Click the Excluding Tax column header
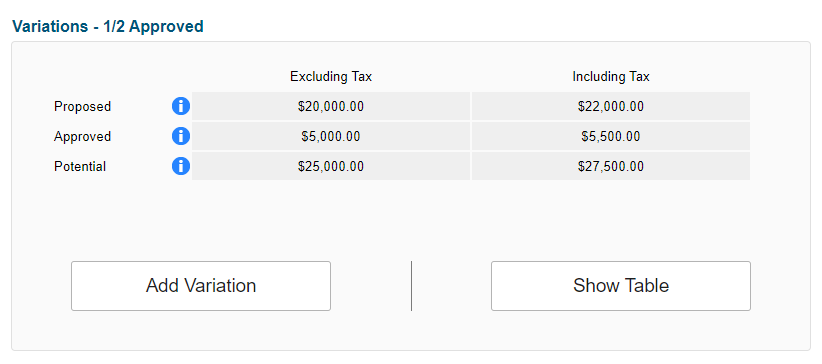822x364 pixels. [x=331, y=77]
